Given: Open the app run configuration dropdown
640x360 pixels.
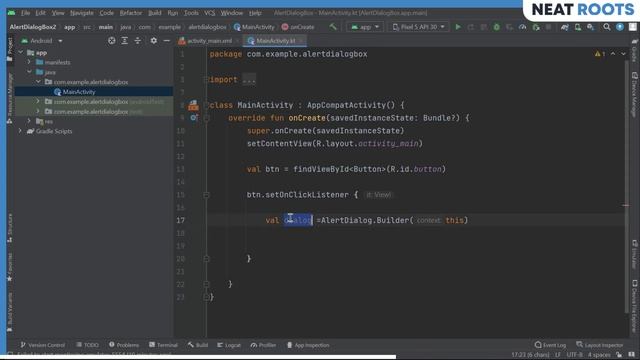Looking at the screenshot, I should point(365,27).
